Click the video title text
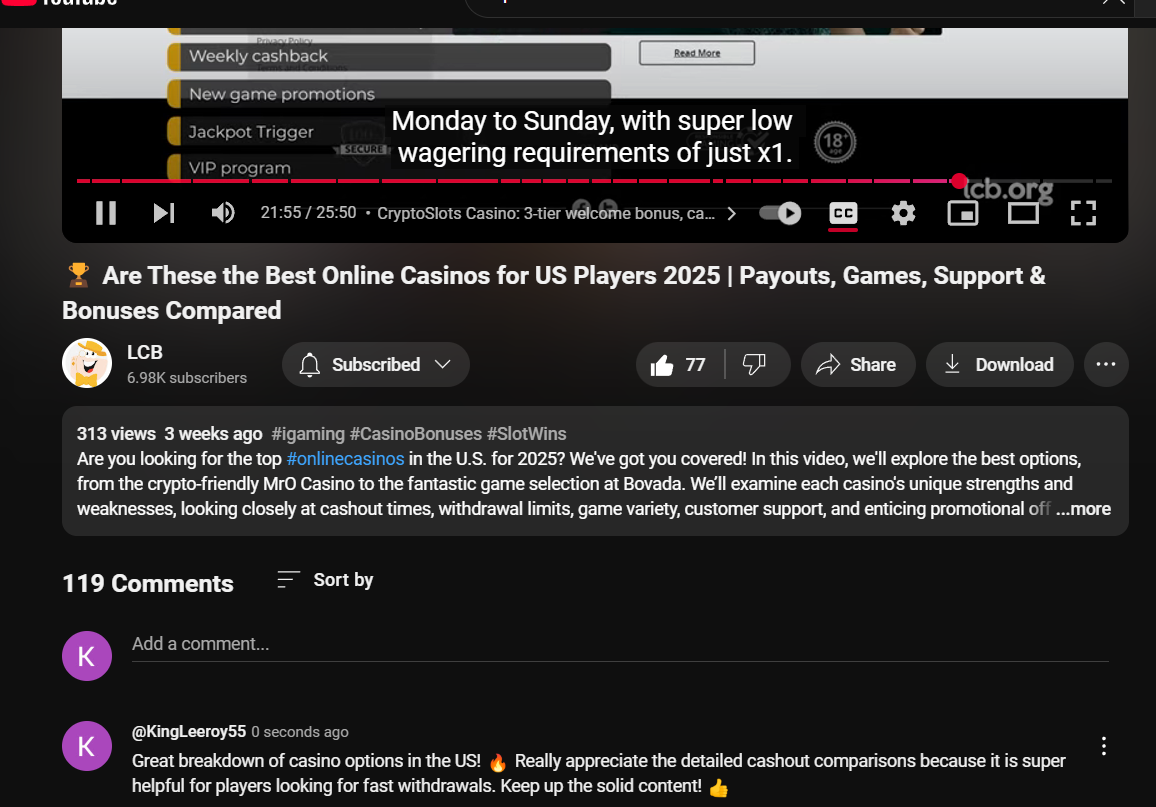1156x807 pixels. click(x=554, y=293)
